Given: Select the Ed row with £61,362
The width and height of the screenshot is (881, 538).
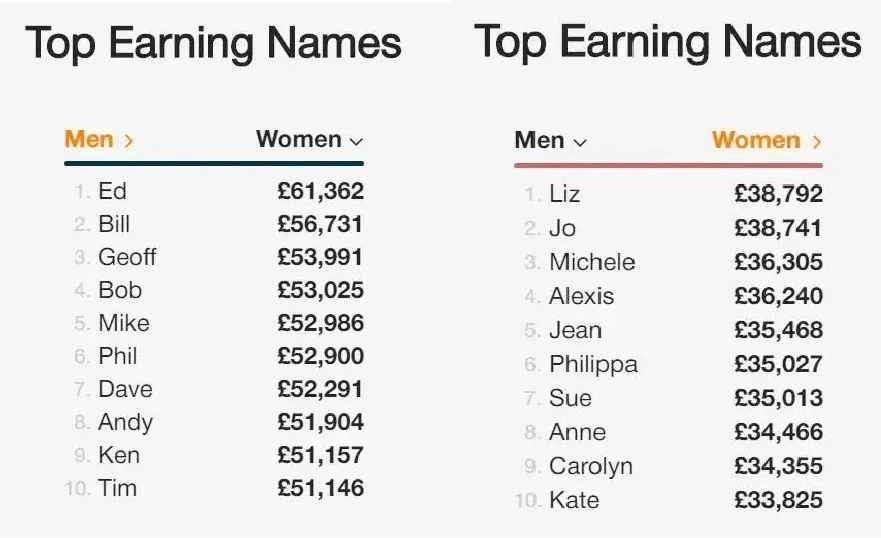Looking at the screenshot, I should [x=214, y=191].
